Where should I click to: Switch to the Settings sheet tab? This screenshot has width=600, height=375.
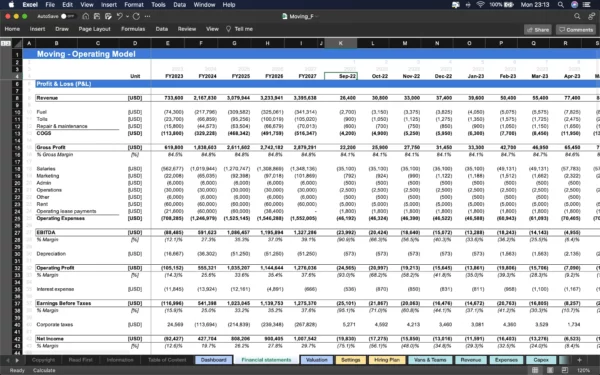[351, 360]
